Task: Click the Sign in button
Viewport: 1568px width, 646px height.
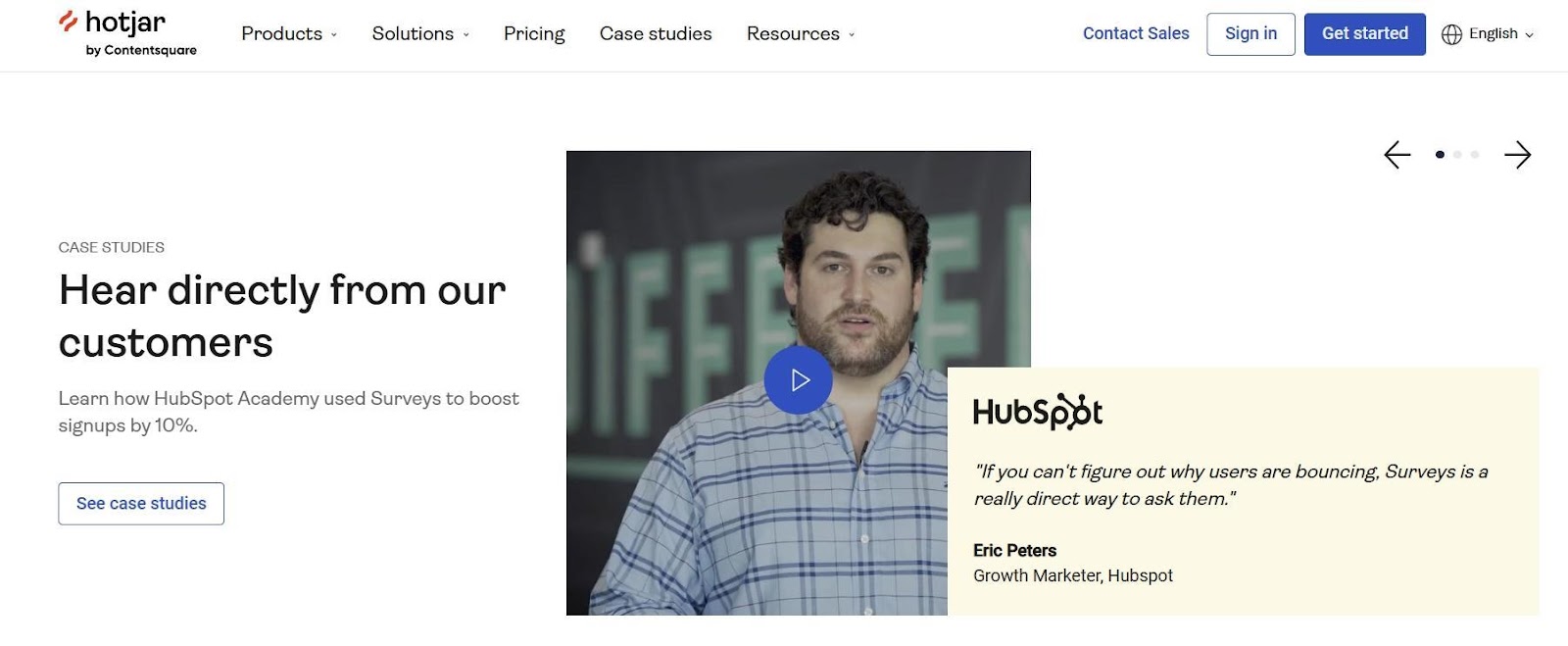Action: [1250, 34]
